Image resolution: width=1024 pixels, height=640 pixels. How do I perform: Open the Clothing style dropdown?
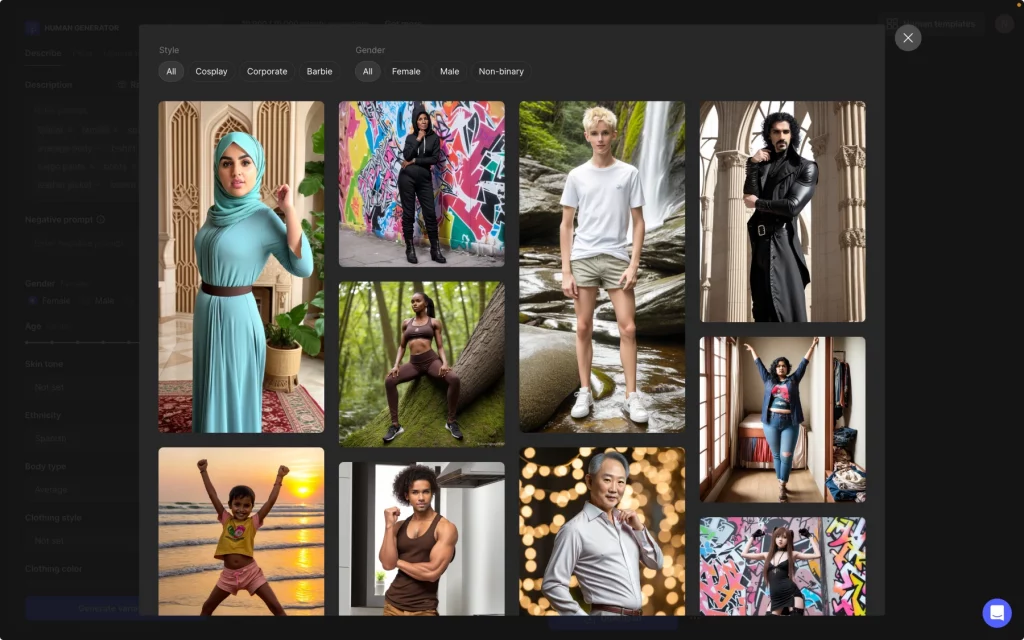[x=82, y=541]
